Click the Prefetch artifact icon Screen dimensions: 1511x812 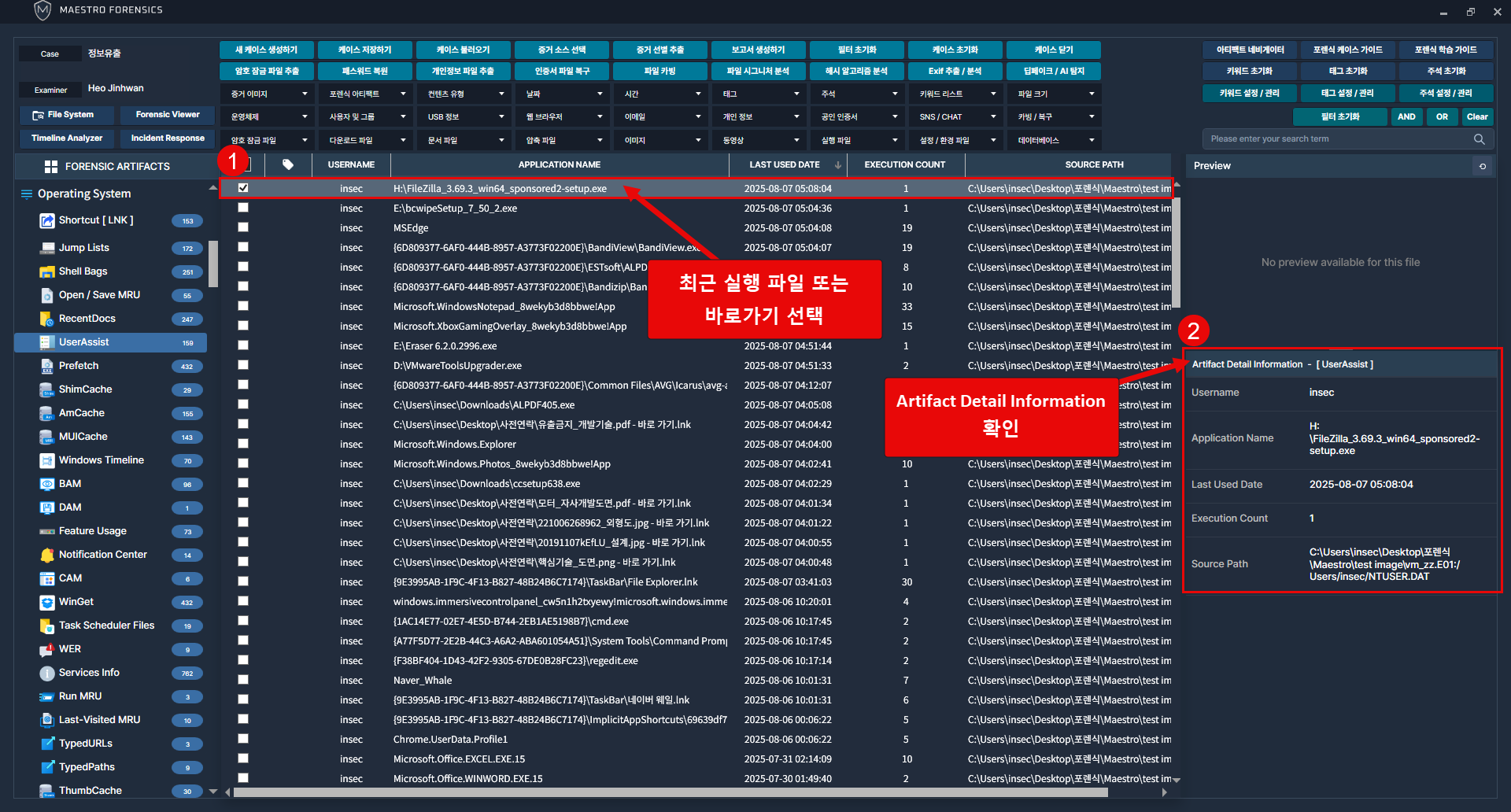(46, 366)
